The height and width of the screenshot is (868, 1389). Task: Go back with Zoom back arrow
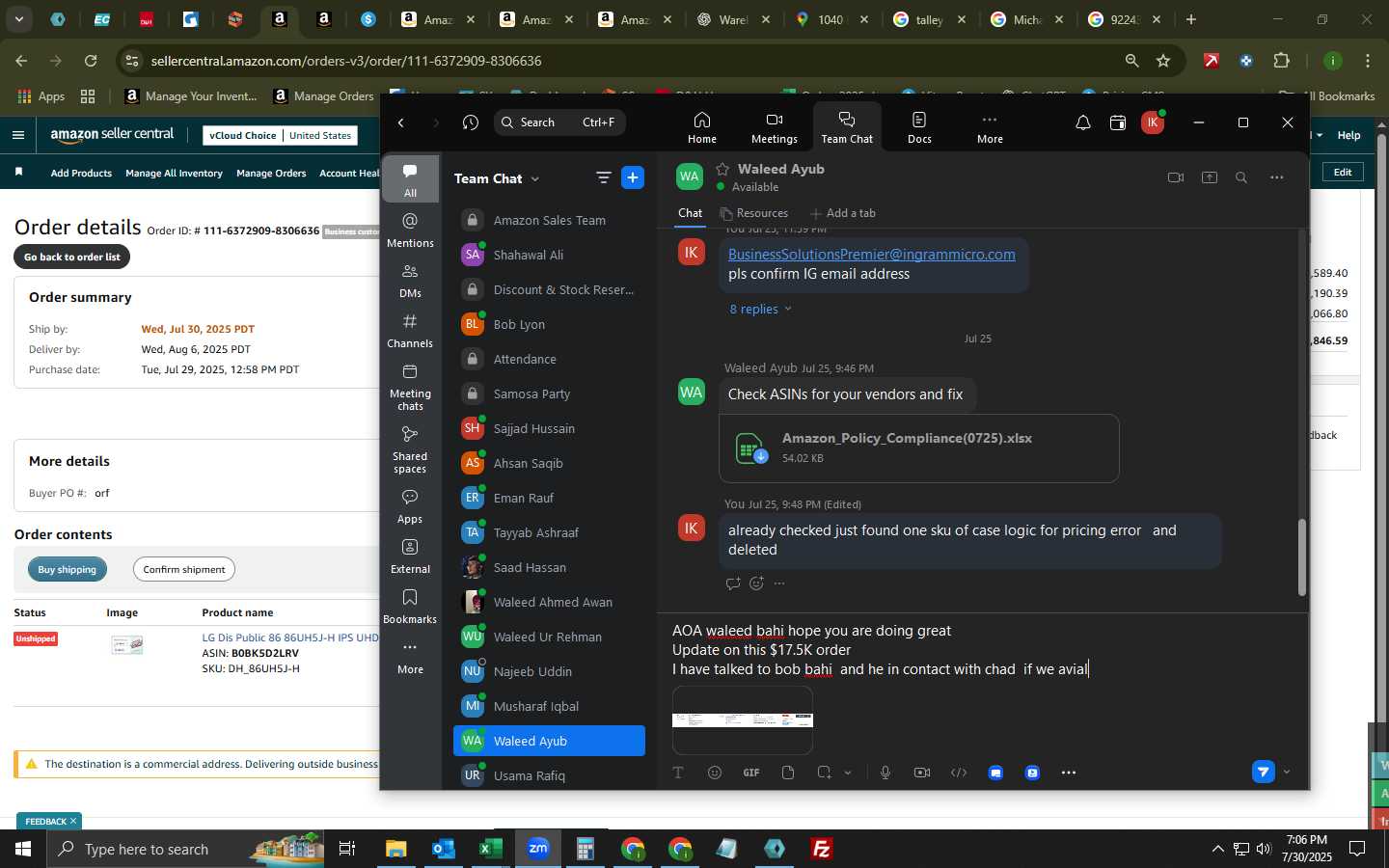coord(401,122)
